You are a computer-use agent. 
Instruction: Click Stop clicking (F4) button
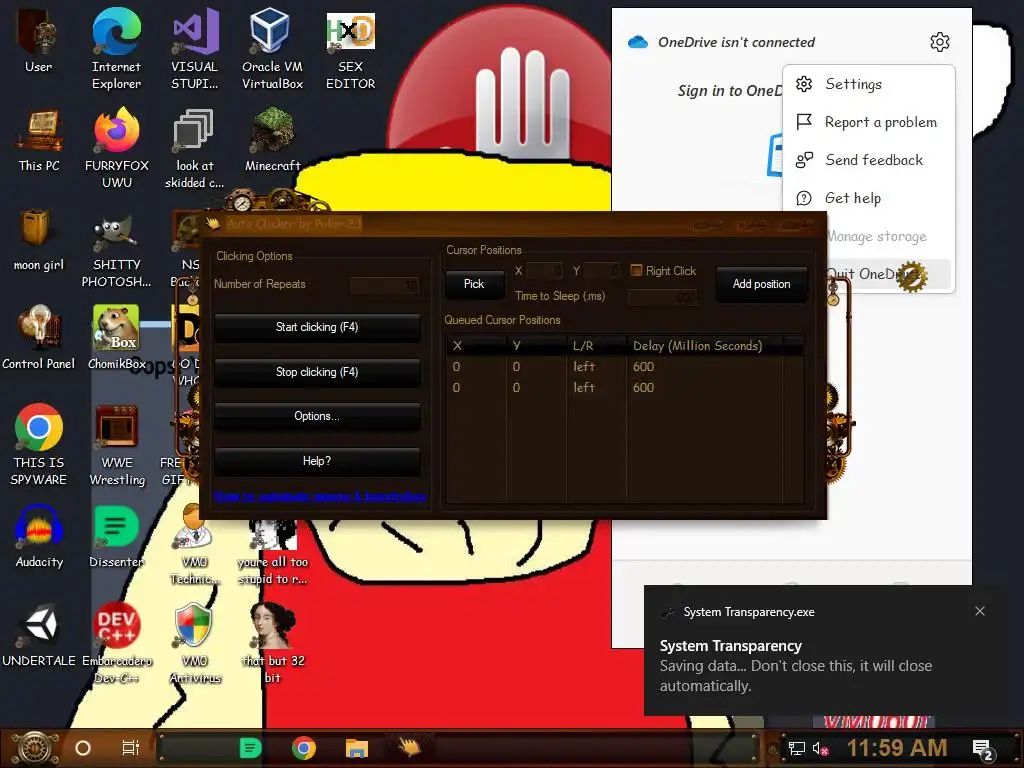tap(317, 372)
